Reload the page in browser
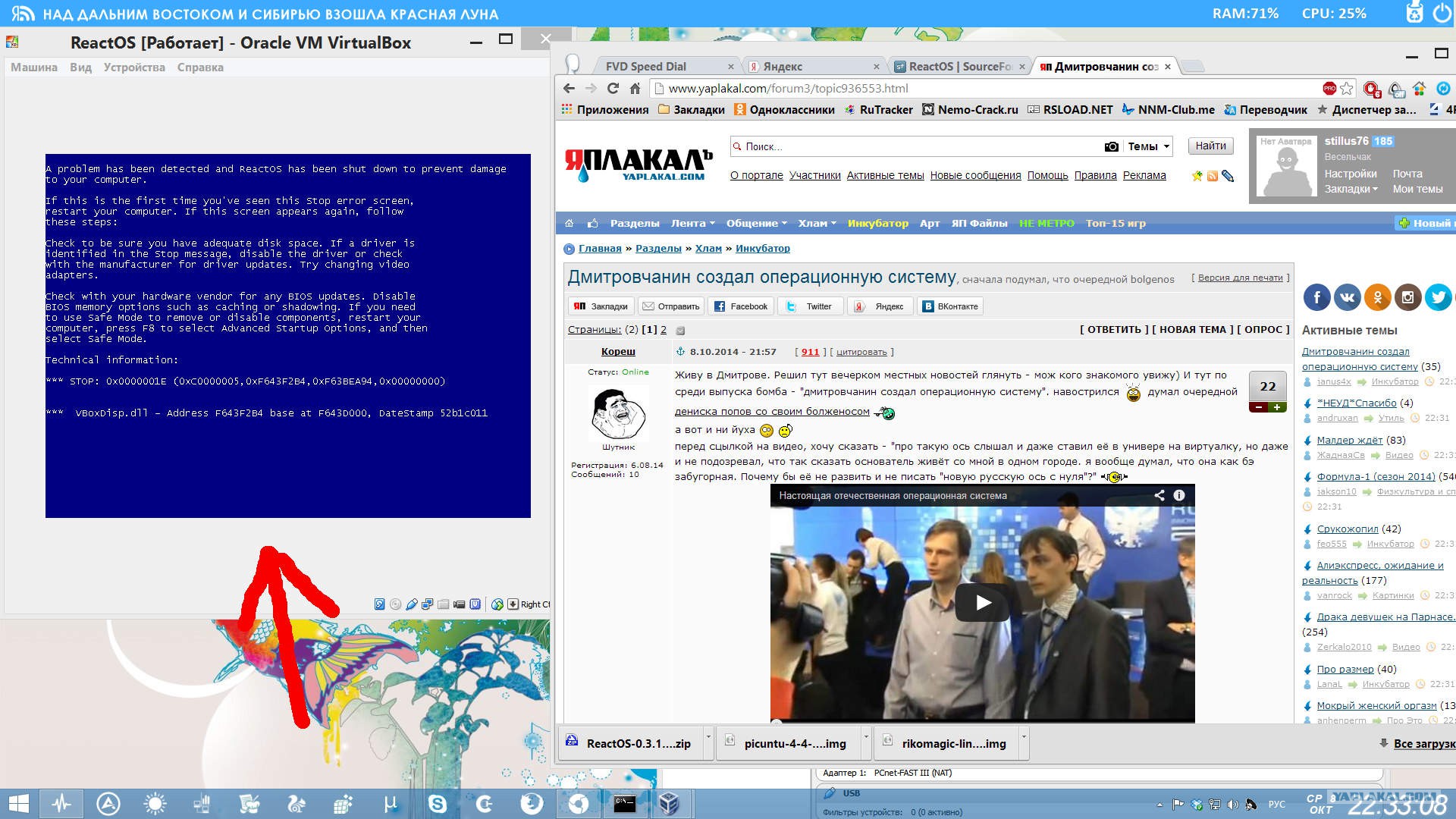Screen dimensions: 1456x819 point(613,88)
